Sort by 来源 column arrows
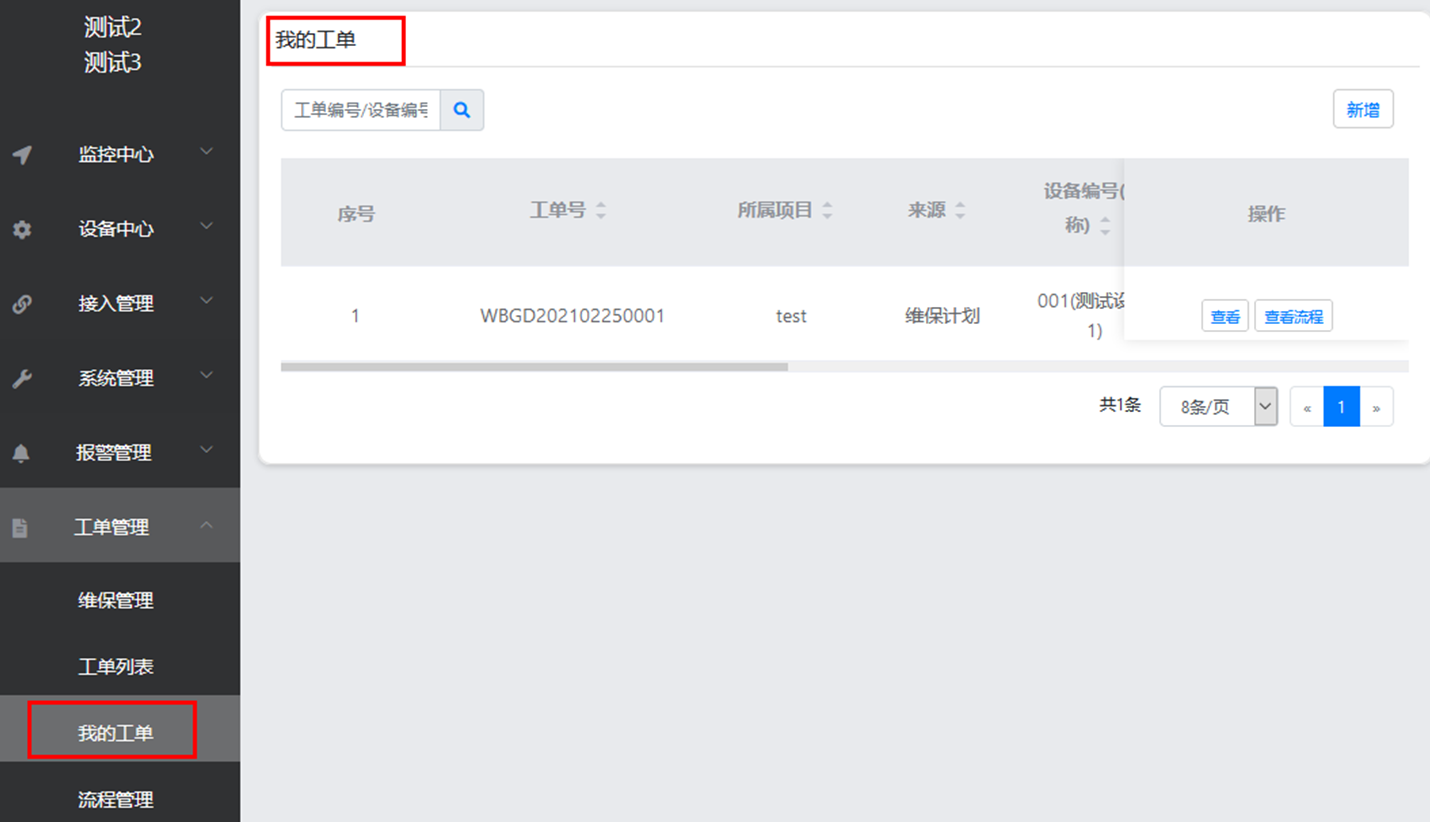This screenshot has height=822, width=1430. tap(960, 210)
